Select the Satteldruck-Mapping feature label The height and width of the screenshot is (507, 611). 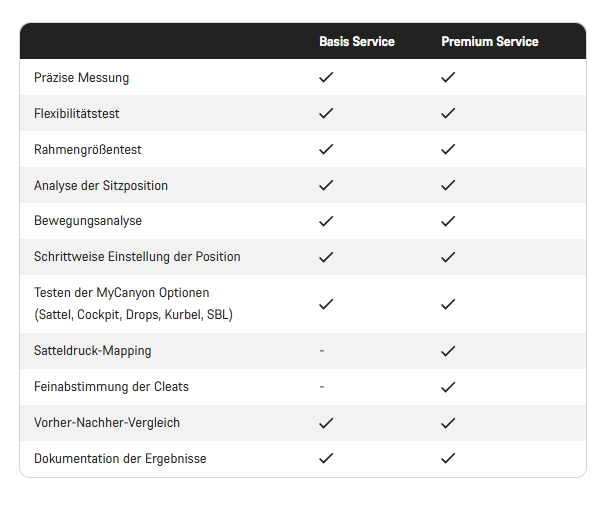(93, 351)
